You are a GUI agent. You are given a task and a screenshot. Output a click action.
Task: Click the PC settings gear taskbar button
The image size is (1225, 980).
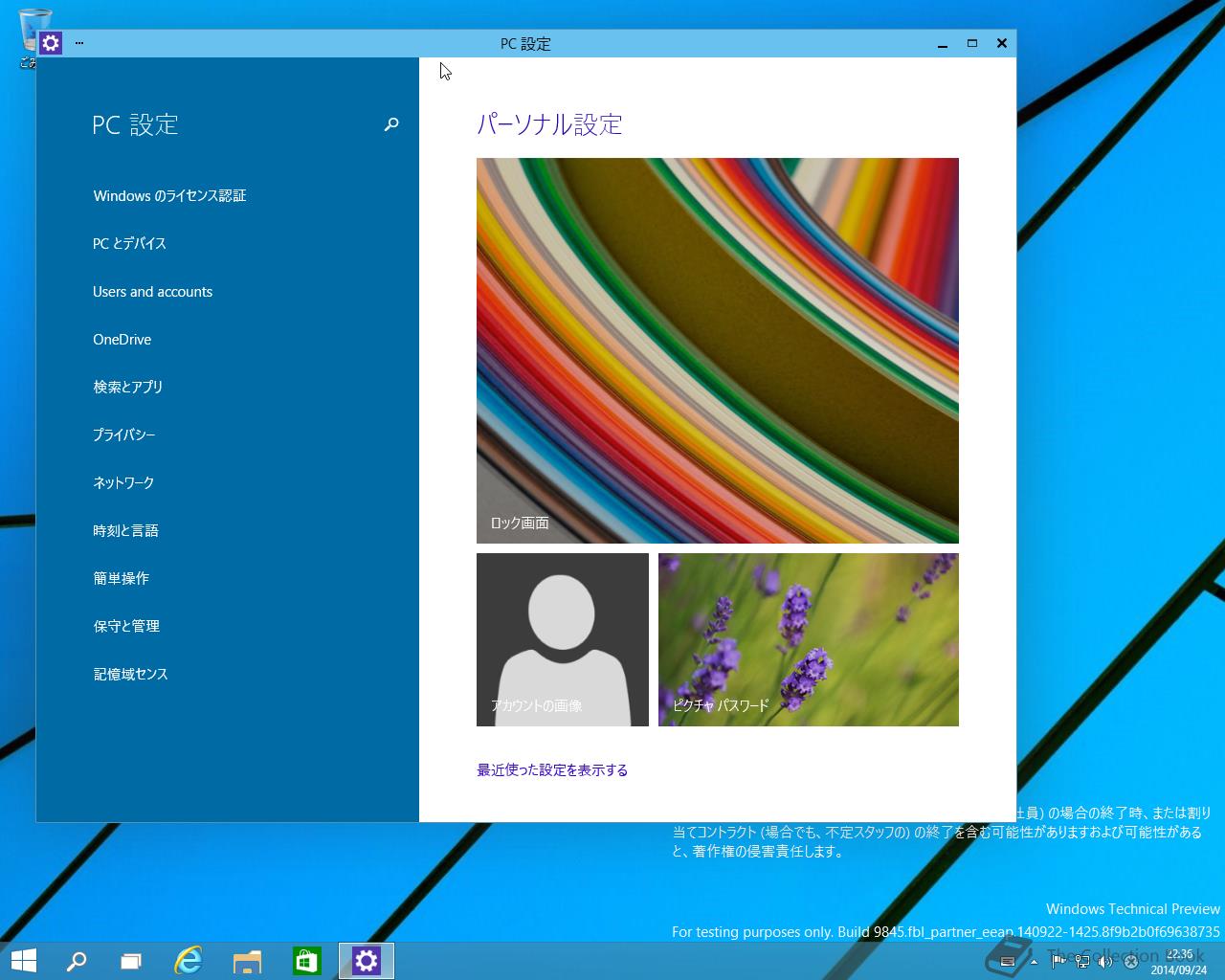pos(367,961)
